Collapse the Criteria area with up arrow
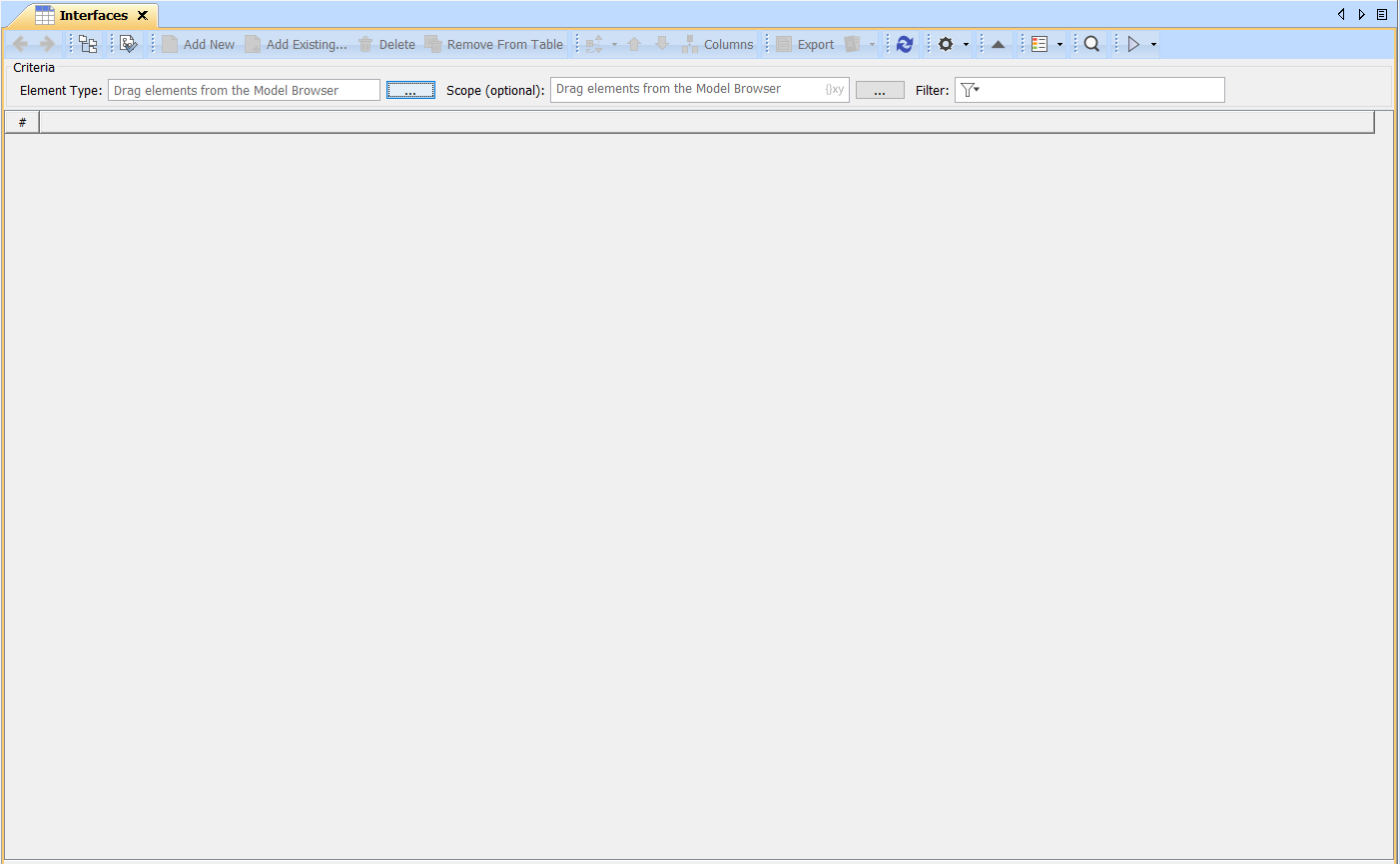This screenshot has width=1400, height=864. click(x=998, y=44)
